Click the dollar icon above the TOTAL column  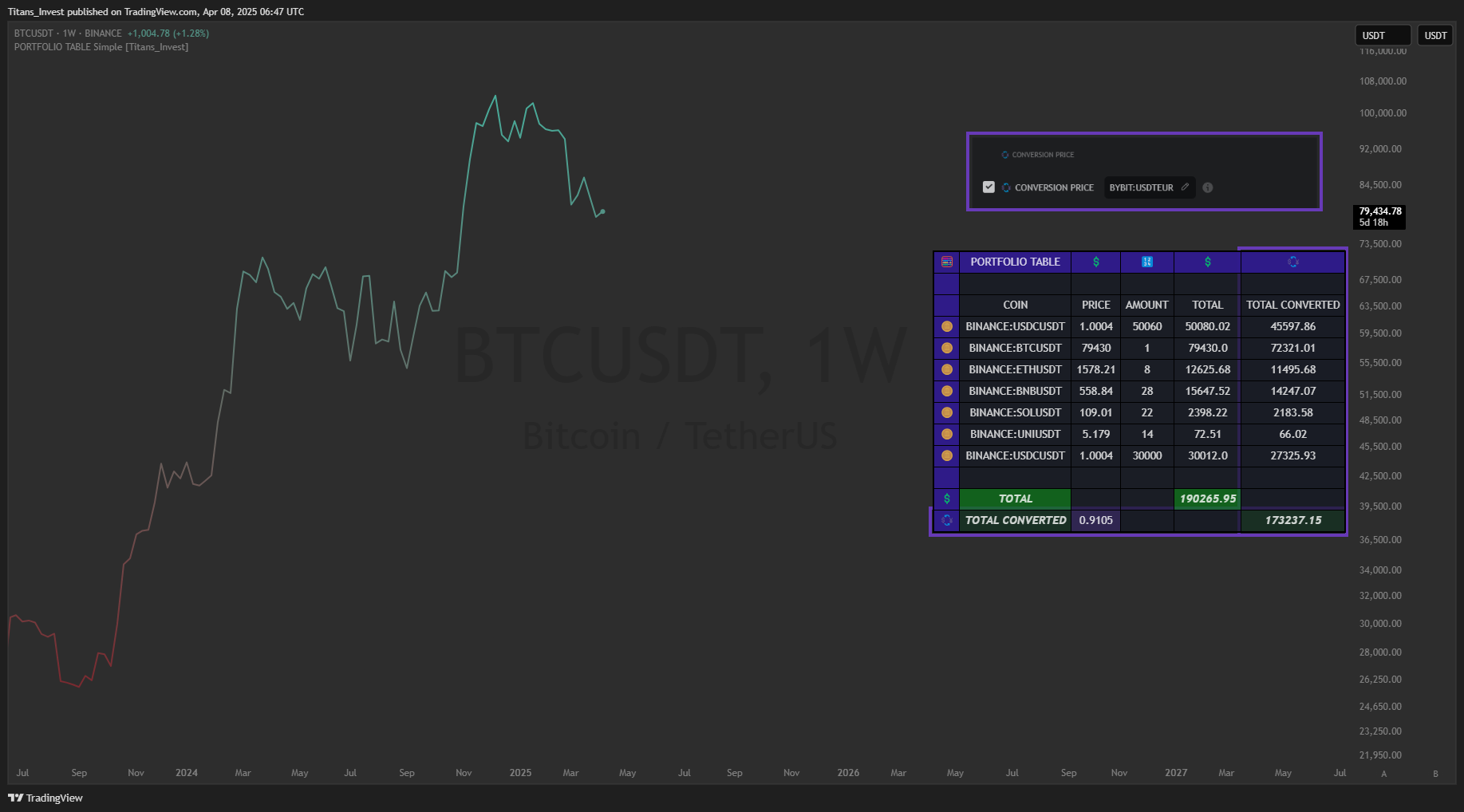coord(1208,262)
